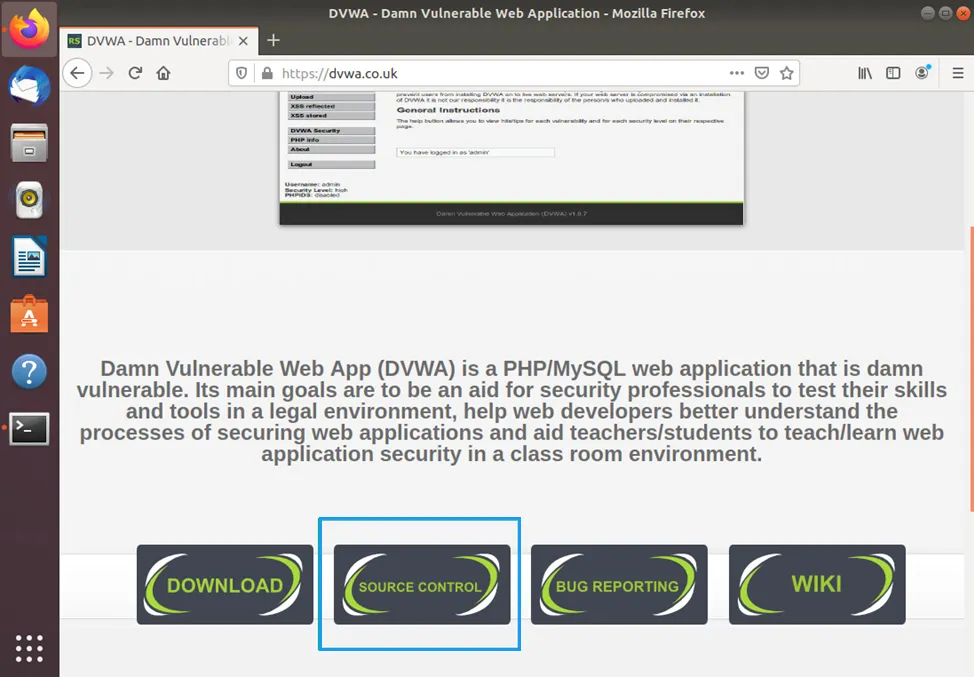This screenshot has height=677, width=974.
Task: Open Firefox hamburger menu
Action: click(x=958, y=73)
